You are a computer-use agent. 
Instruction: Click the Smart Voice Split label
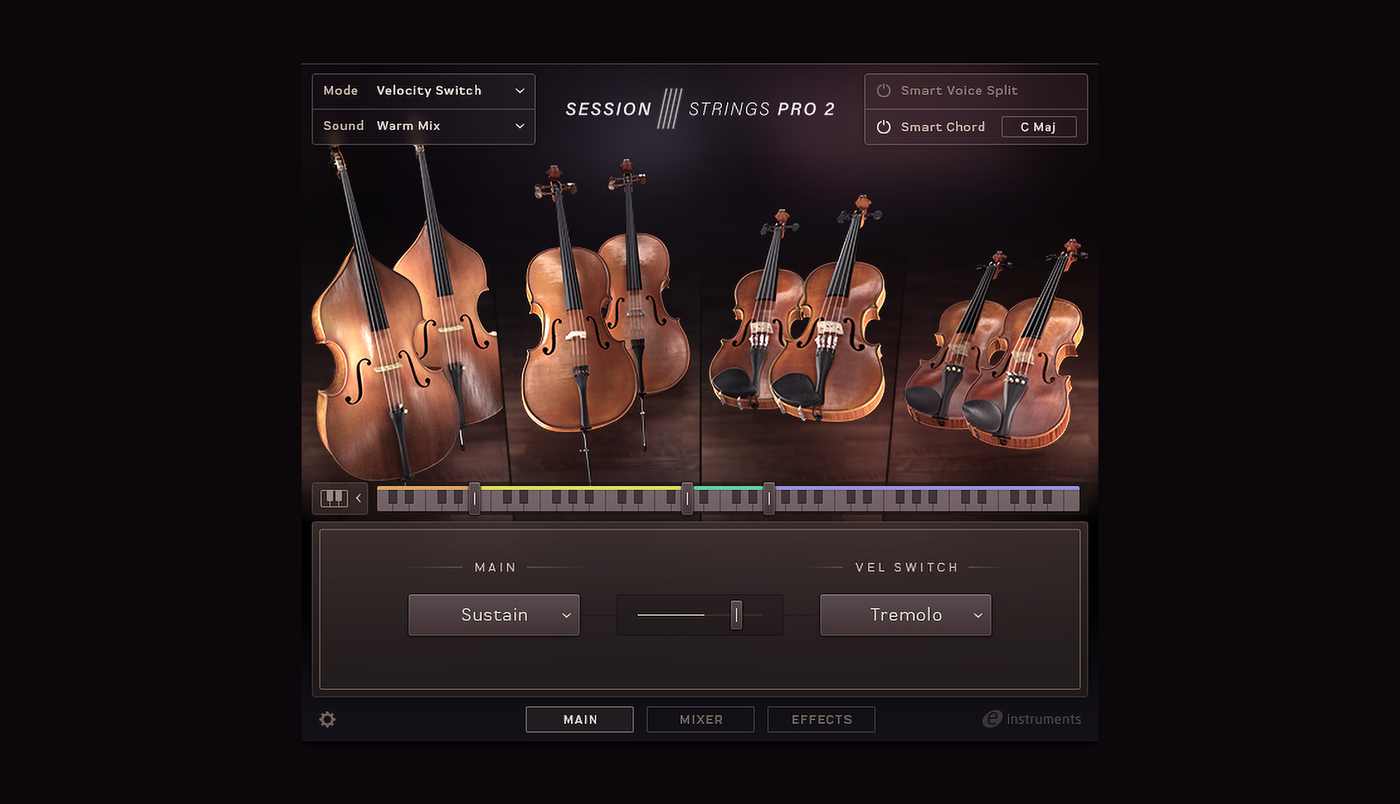click(959, 91)
